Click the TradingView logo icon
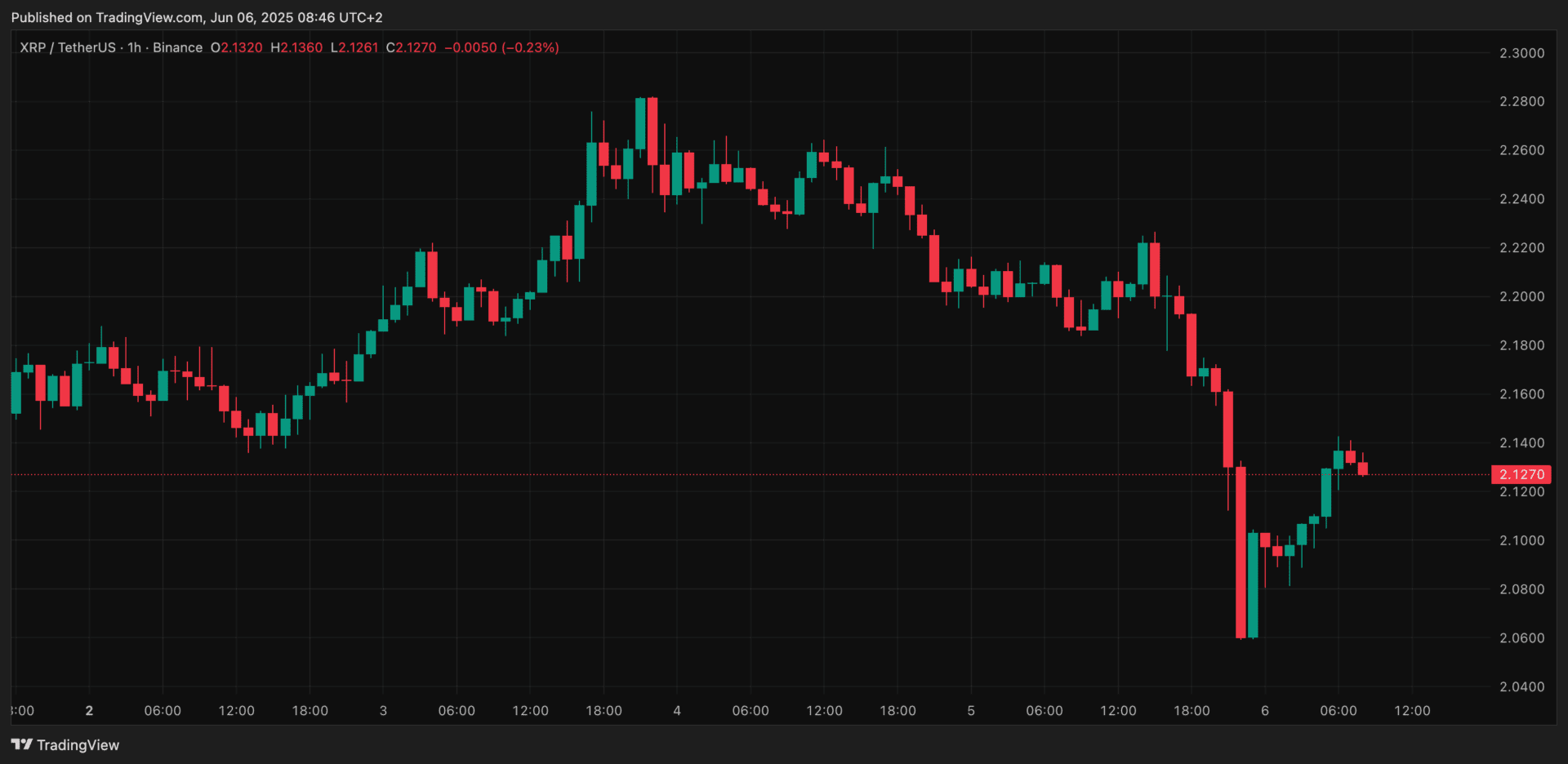 pyautogui.click(x=21, y=744)
